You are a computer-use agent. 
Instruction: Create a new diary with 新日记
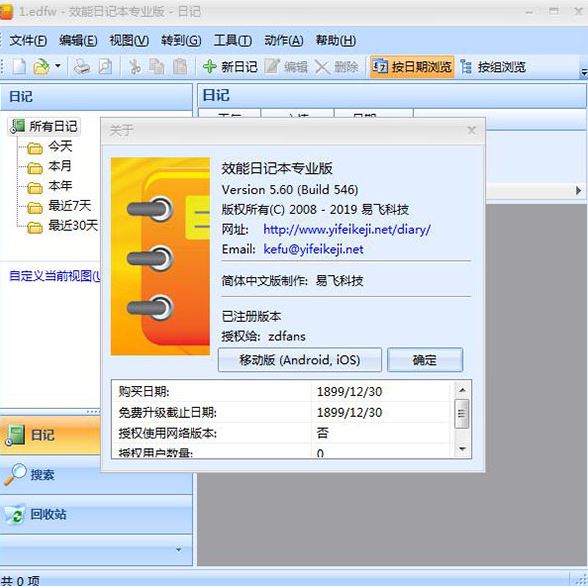point(230,67)
